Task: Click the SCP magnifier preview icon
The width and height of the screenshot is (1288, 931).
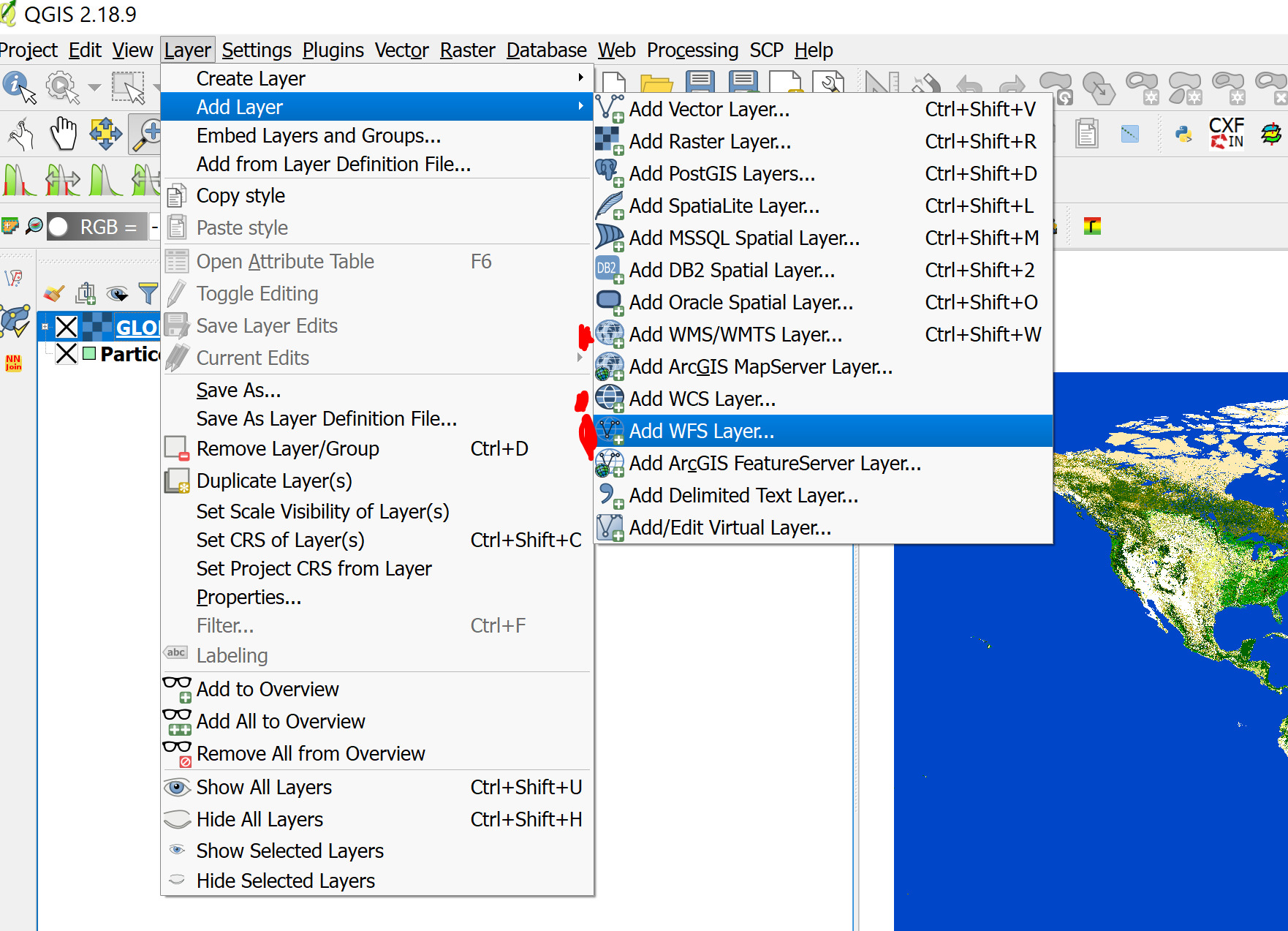Action: click(x=34, y=227)
